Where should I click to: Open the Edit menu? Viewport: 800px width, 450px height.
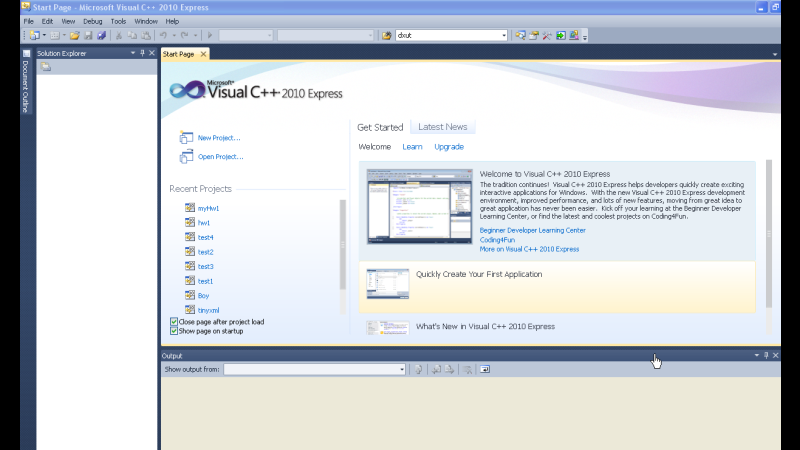tap(47, 21)
